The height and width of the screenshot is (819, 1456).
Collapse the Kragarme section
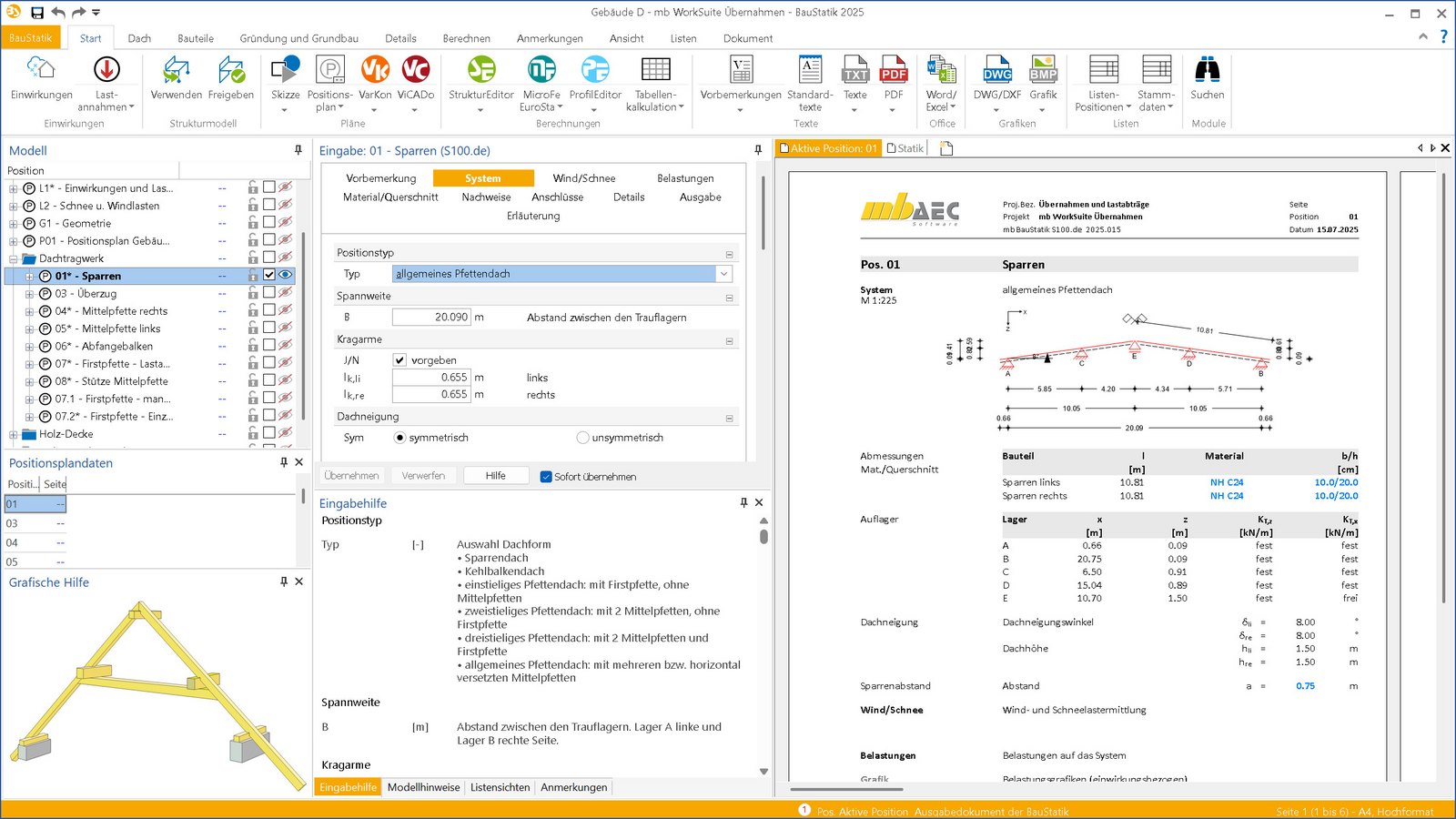point(729,340)
